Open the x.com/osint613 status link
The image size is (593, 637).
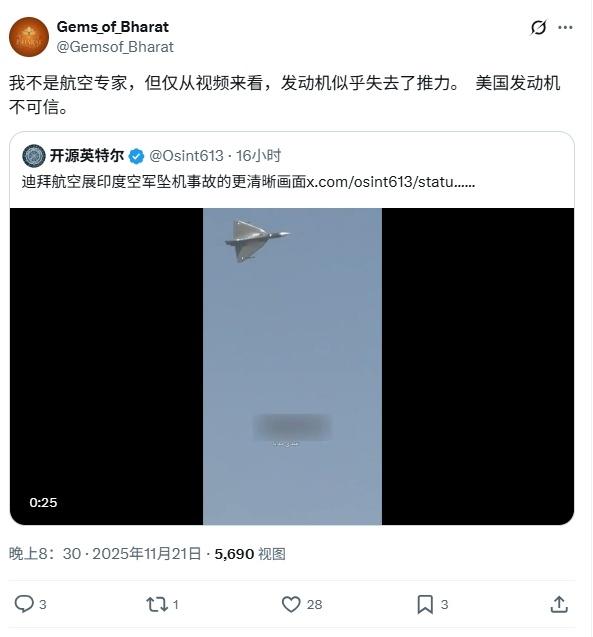[x=390, y=182]
